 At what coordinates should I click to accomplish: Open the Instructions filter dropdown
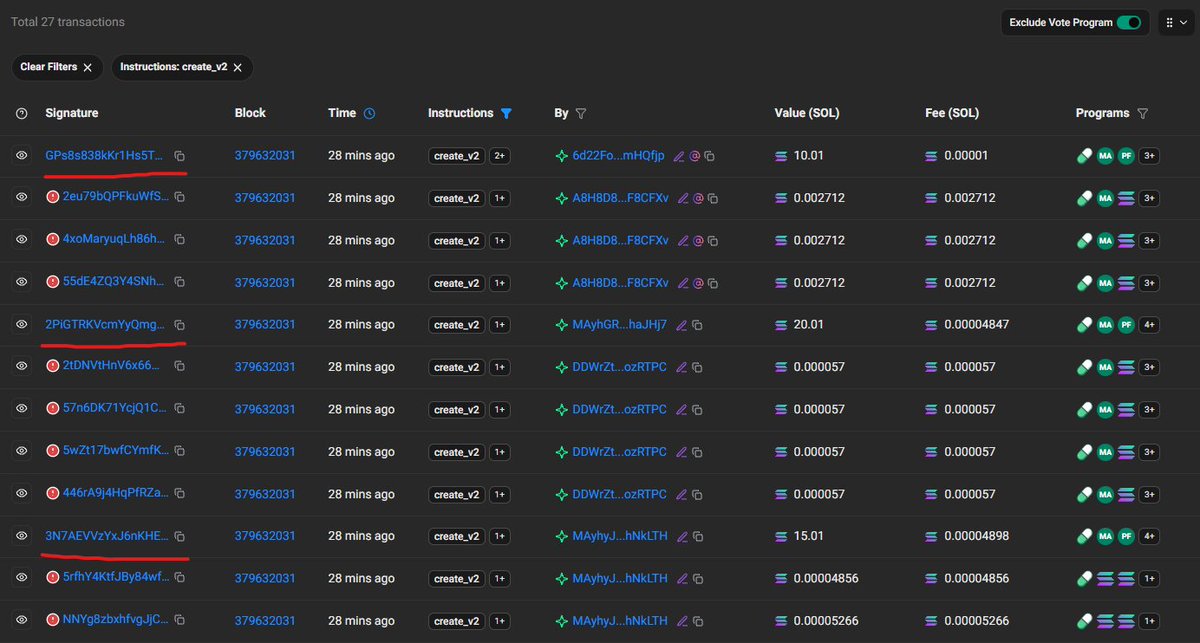[x=506, y=113]
